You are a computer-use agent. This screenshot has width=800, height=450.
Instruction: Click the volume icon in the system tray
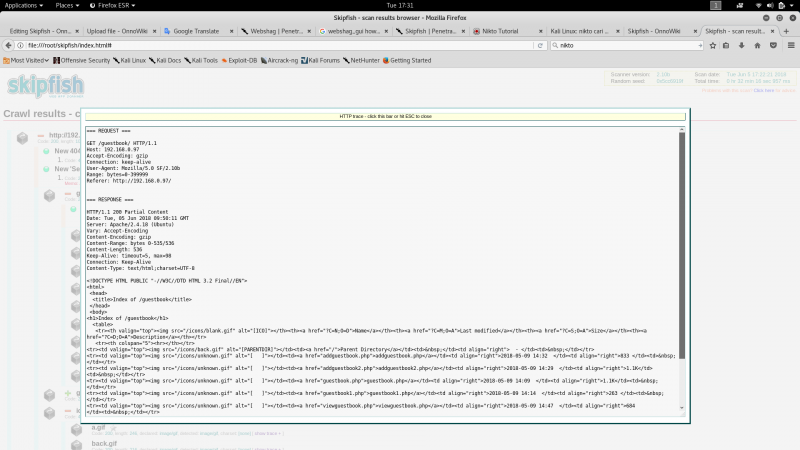tap(770, 5)
